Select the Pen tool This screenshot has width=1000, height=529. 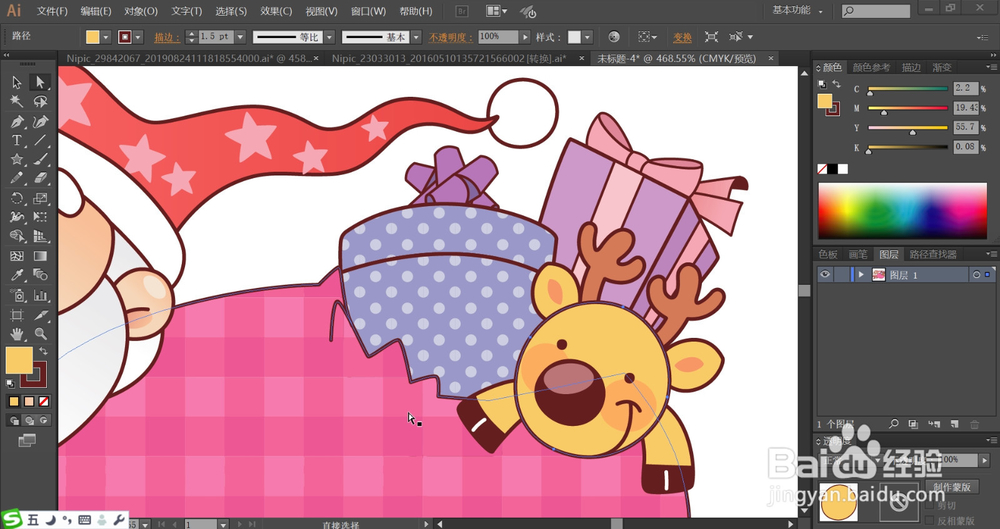pos(17,121)
